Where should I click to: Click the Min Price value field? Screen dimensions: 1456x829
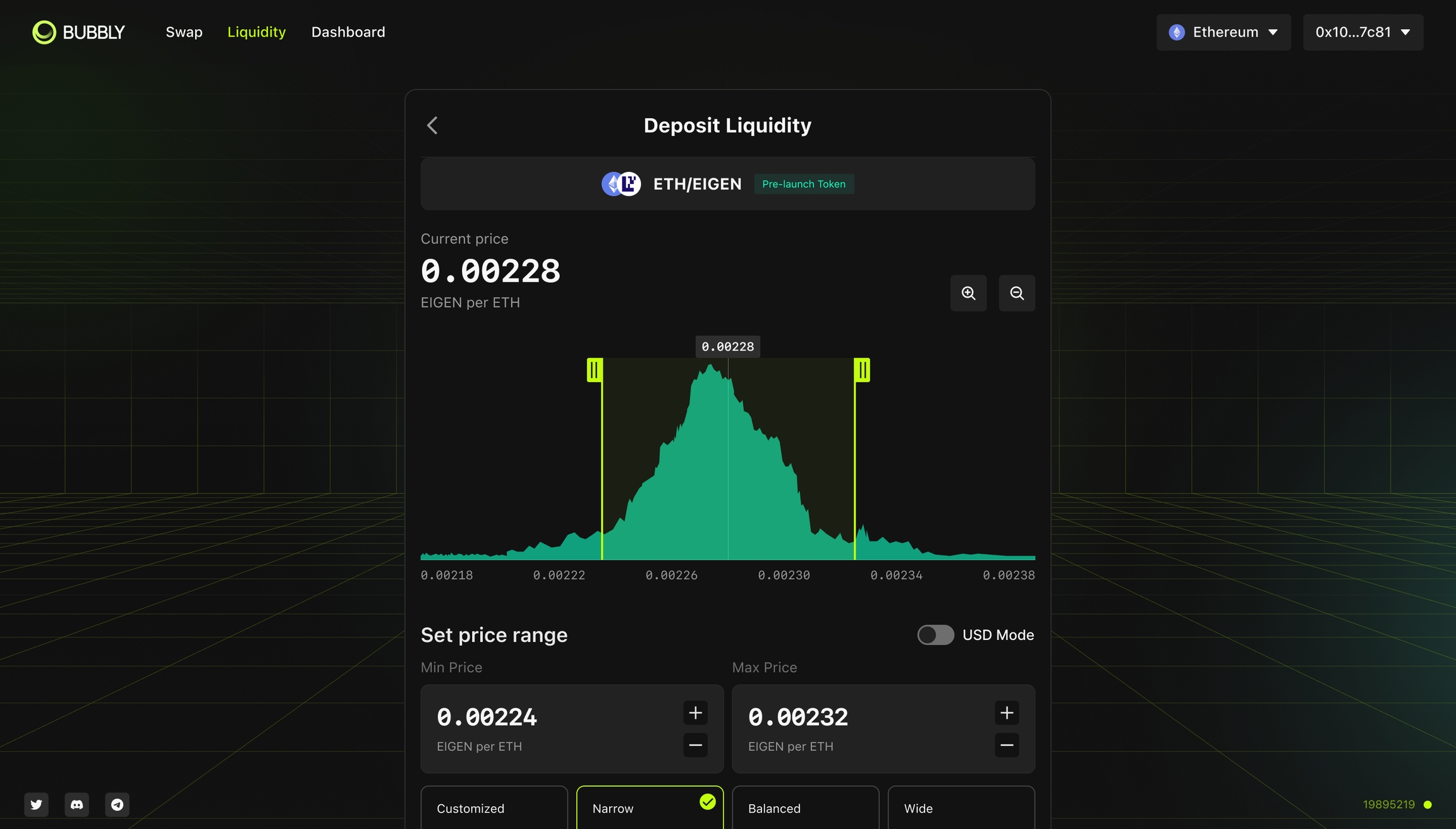(x=487, y=717)
